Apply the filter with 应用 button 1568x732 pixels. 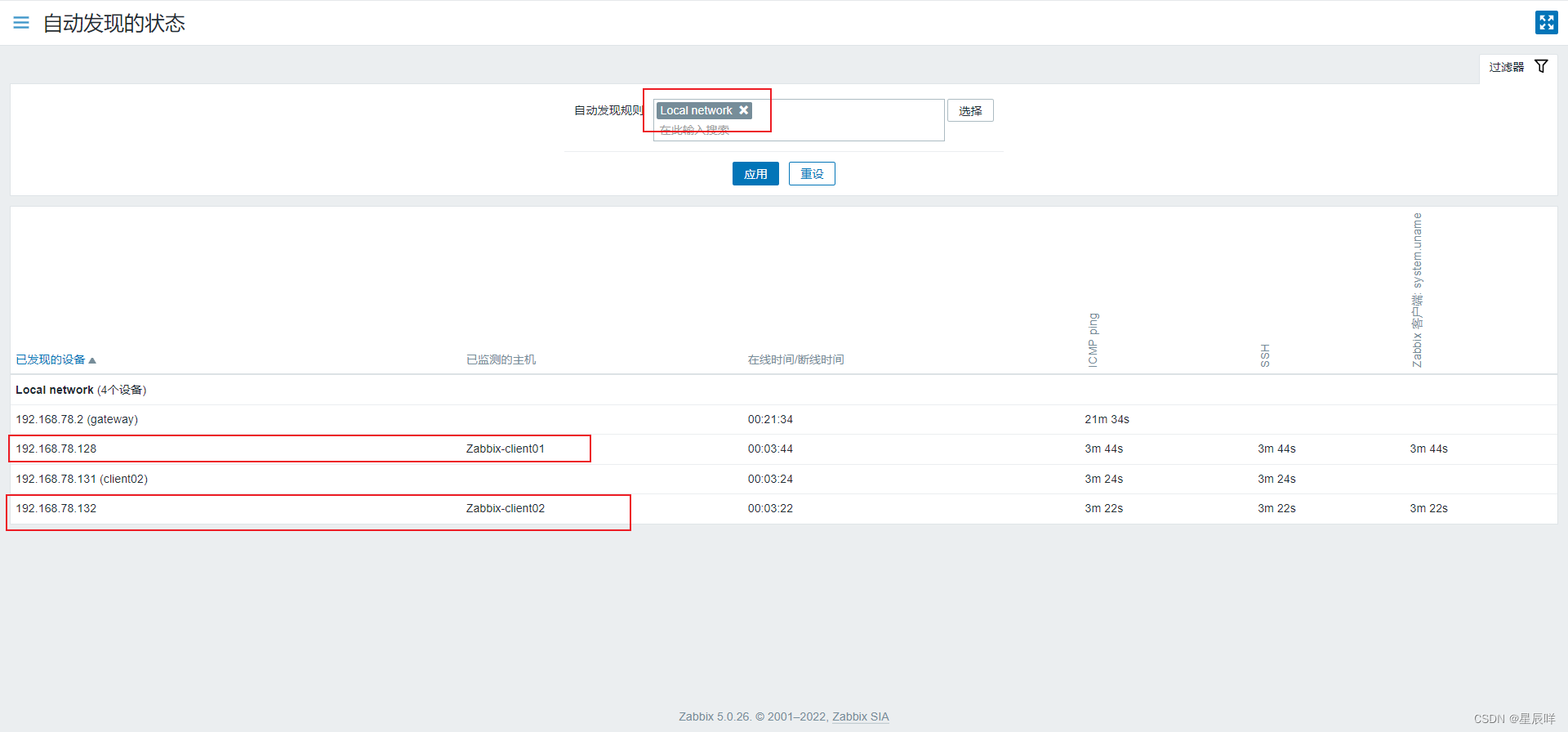pos(755,174)
